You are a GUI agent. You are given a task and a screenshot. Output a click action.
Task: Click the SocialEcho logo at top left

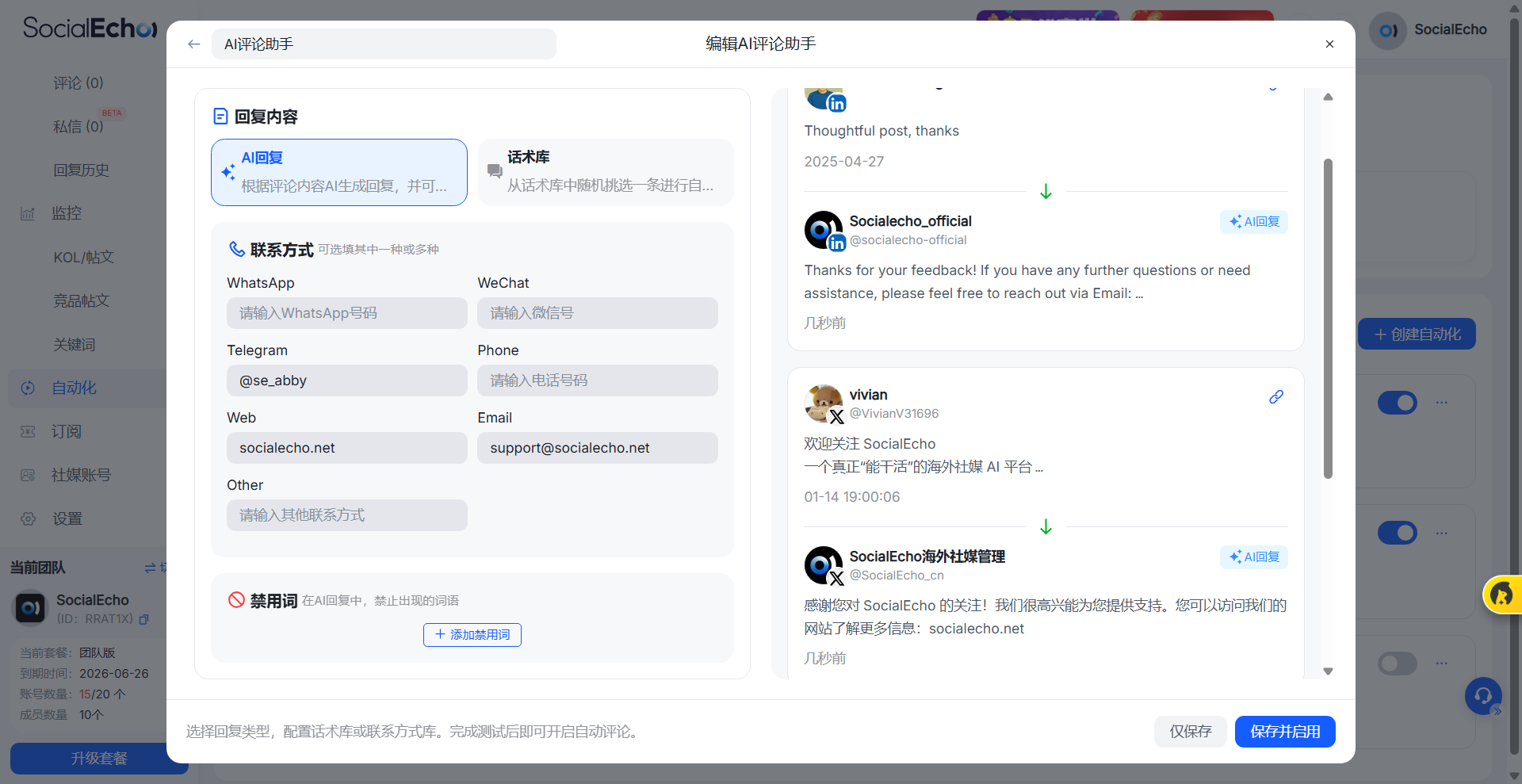pos(90,28)
